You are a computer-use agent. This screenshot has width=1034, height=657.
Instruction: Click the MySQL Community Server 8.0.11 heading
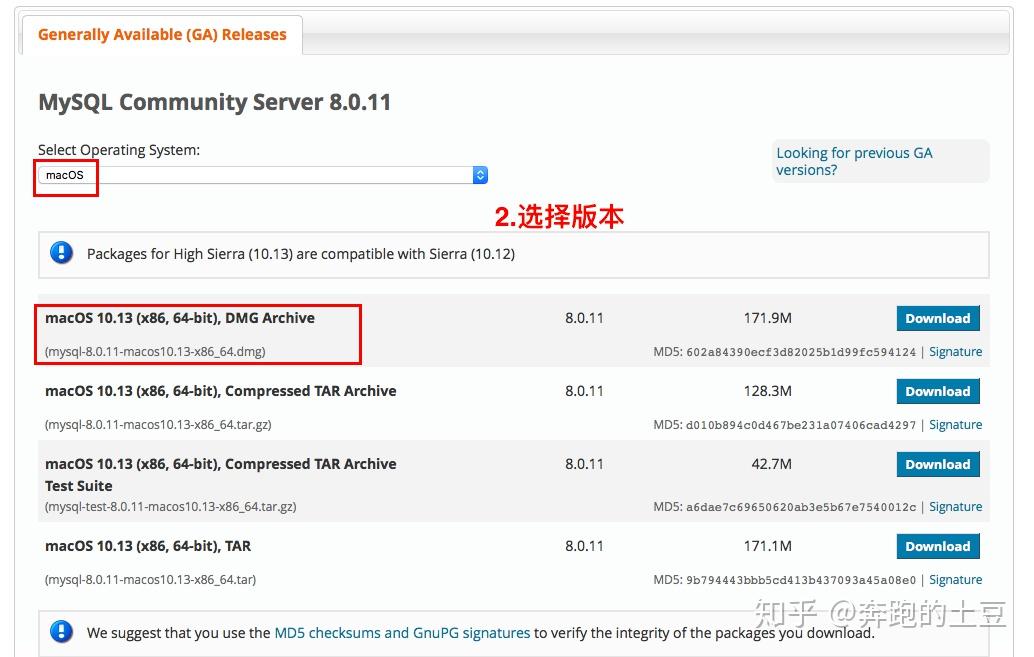click(x=214, y=102)
